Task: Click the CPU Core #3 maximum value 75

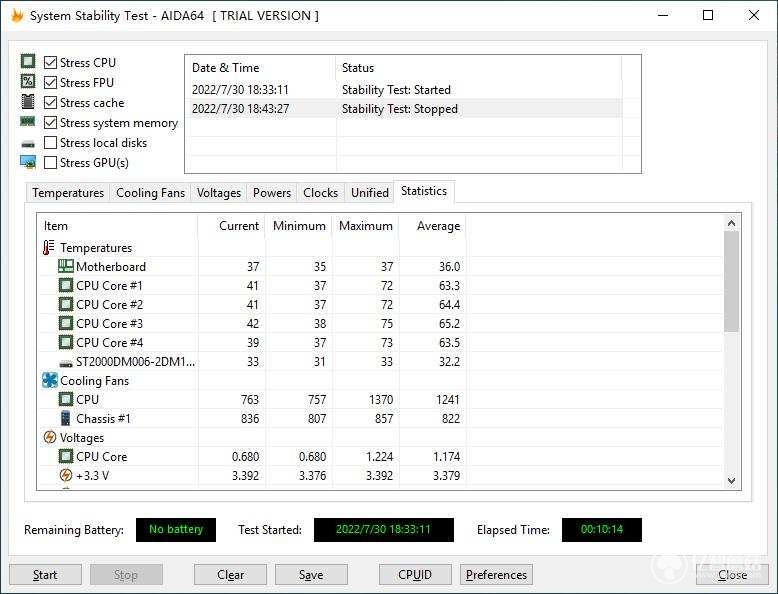Action: 387,324
